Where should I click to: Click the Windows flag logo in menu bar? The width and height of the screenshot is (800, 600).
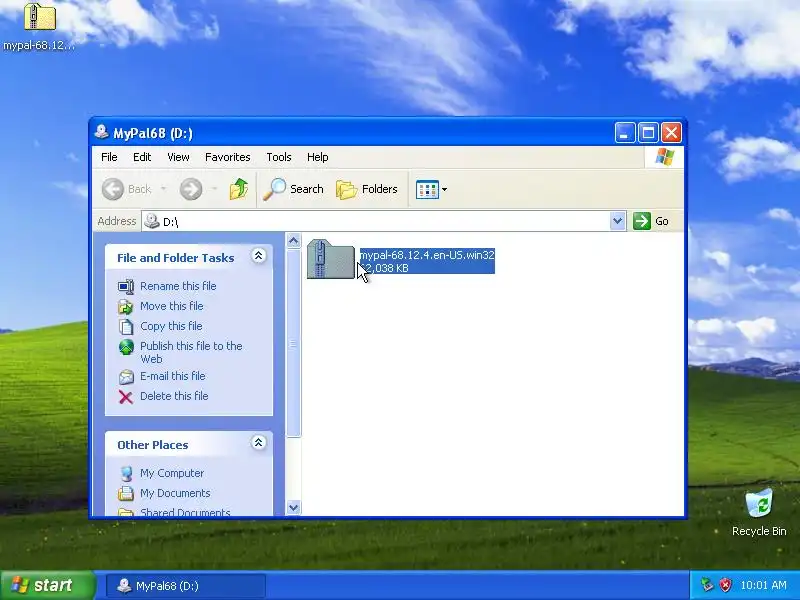click(x=664, y=157)
